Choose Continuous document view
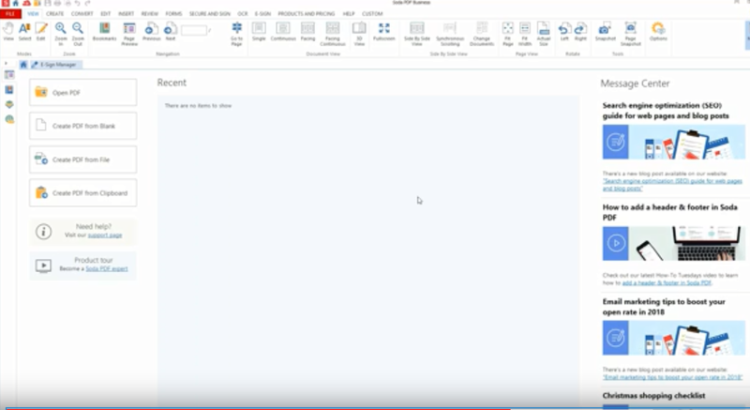 (x=283, y=32)
